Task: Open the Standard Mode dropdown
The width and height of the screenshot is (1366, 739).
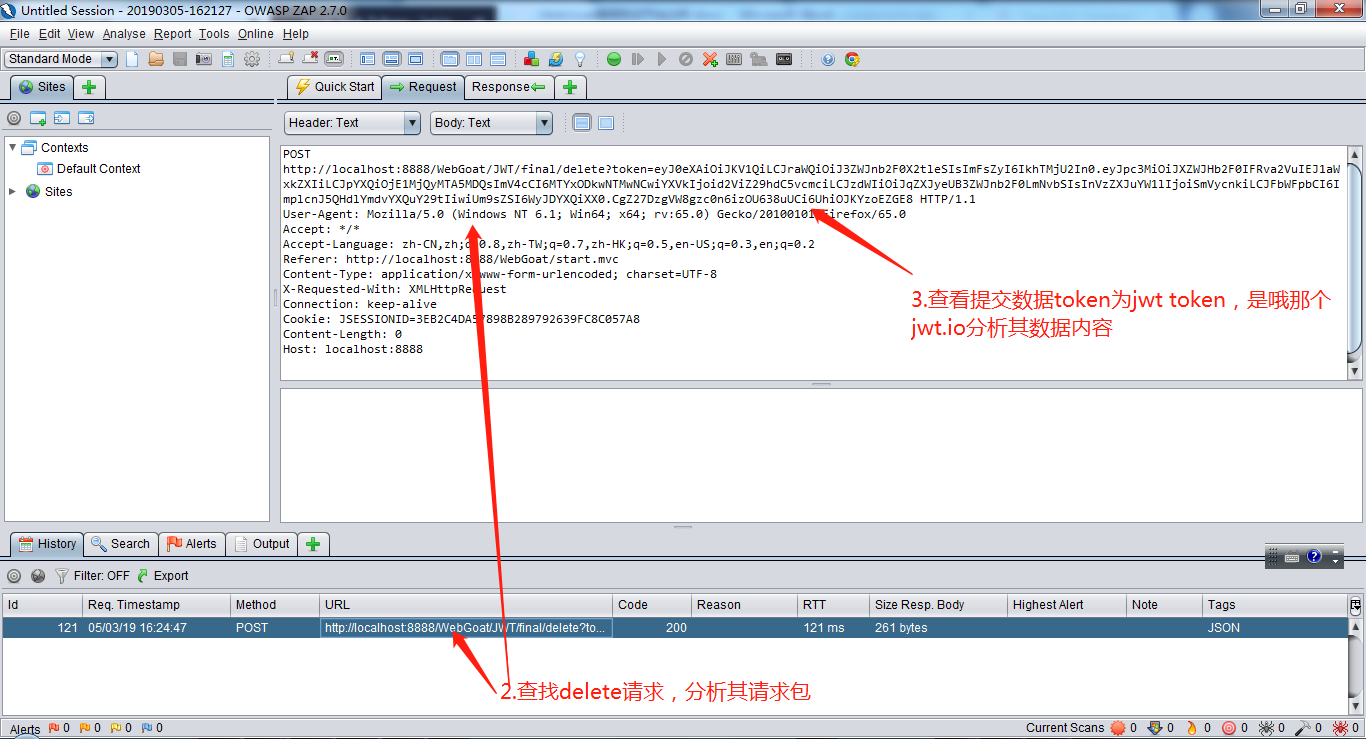Action: pyautogui.click(x=61, y=59)
